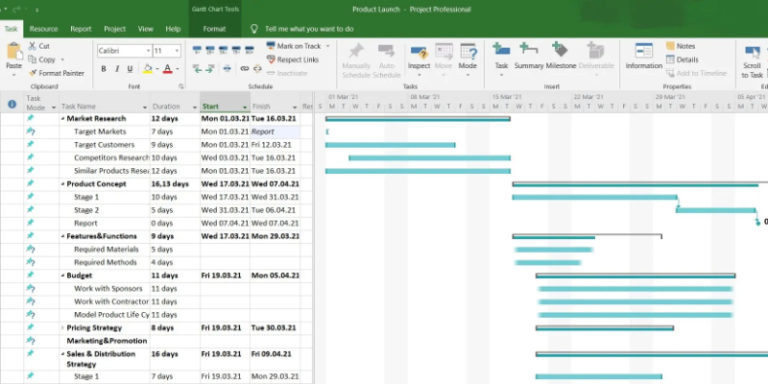768x384 pixels.
Task: Open the Mark on Track dropdown arrow
Action: tap(328, 46)
